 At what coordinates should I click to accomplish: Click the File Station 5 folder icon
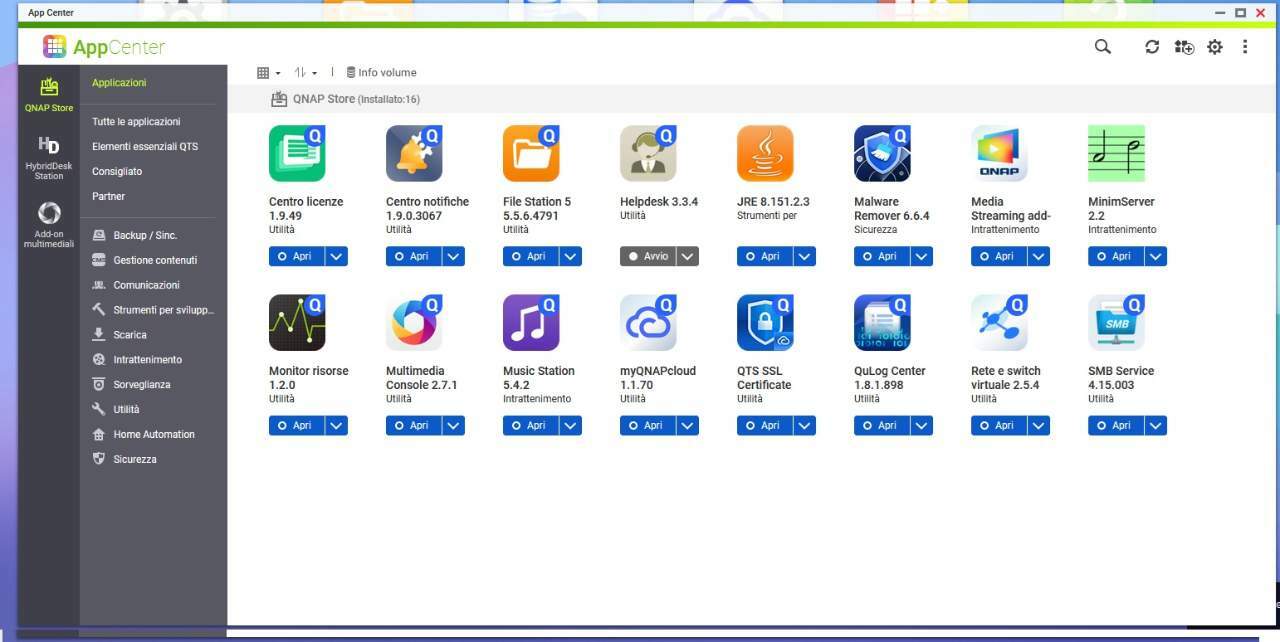click(x=531, y=153)
